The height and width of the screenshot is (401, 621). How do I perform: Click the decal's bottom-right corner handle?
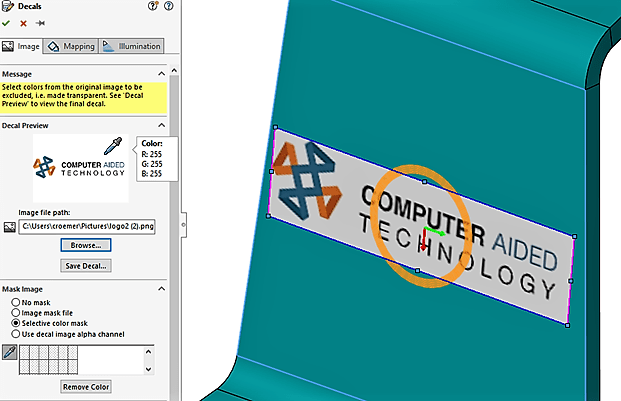pyautogui.click(x=568, y=325)
